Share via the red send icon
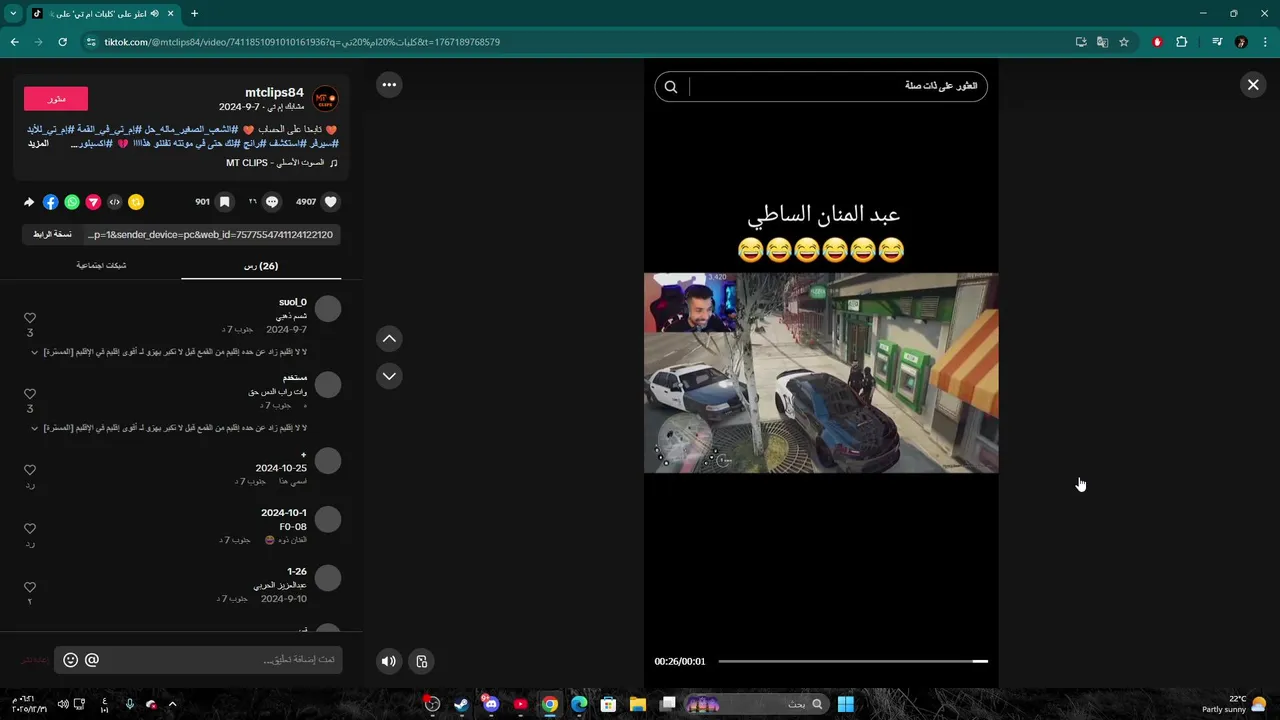1280x720 pixels. [93, 202]
